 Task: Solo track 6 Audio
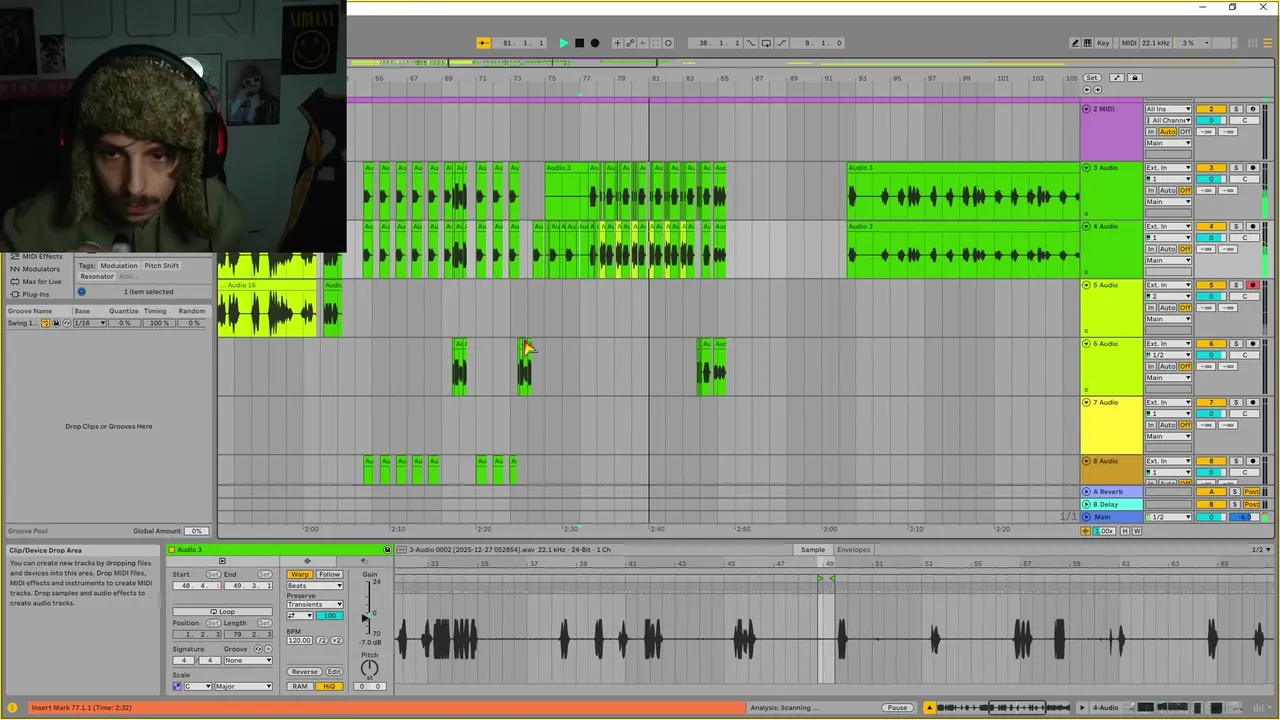1236,344
